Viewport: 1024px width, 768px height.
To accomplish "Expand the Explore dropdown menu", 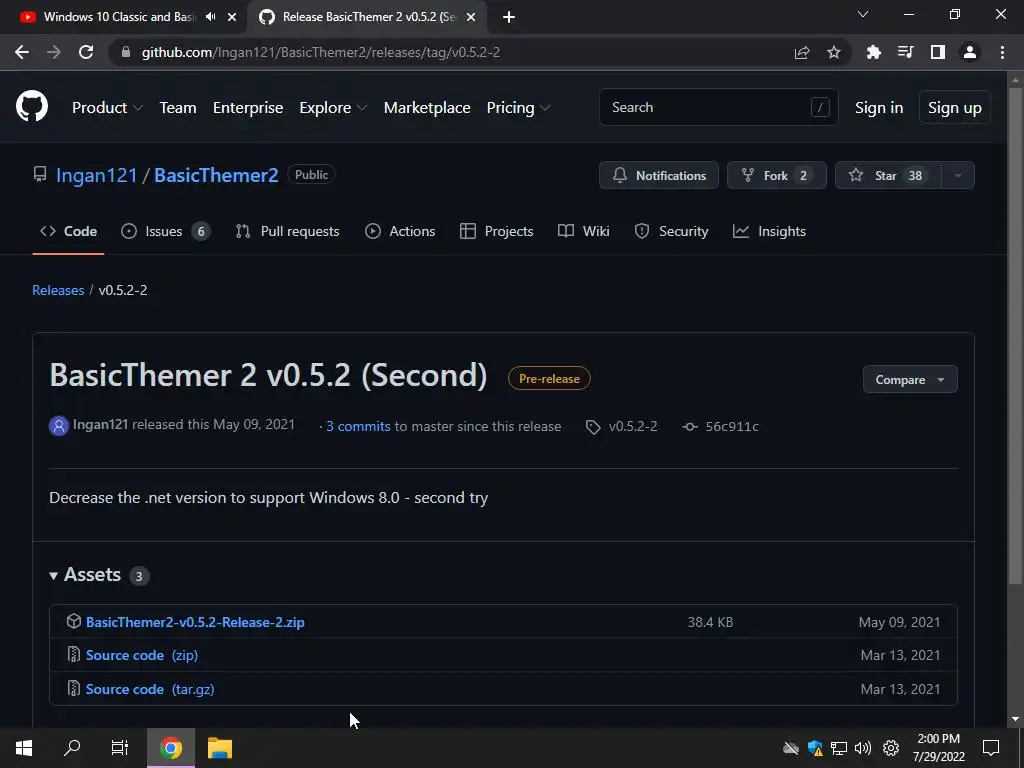I will (333, 108).
